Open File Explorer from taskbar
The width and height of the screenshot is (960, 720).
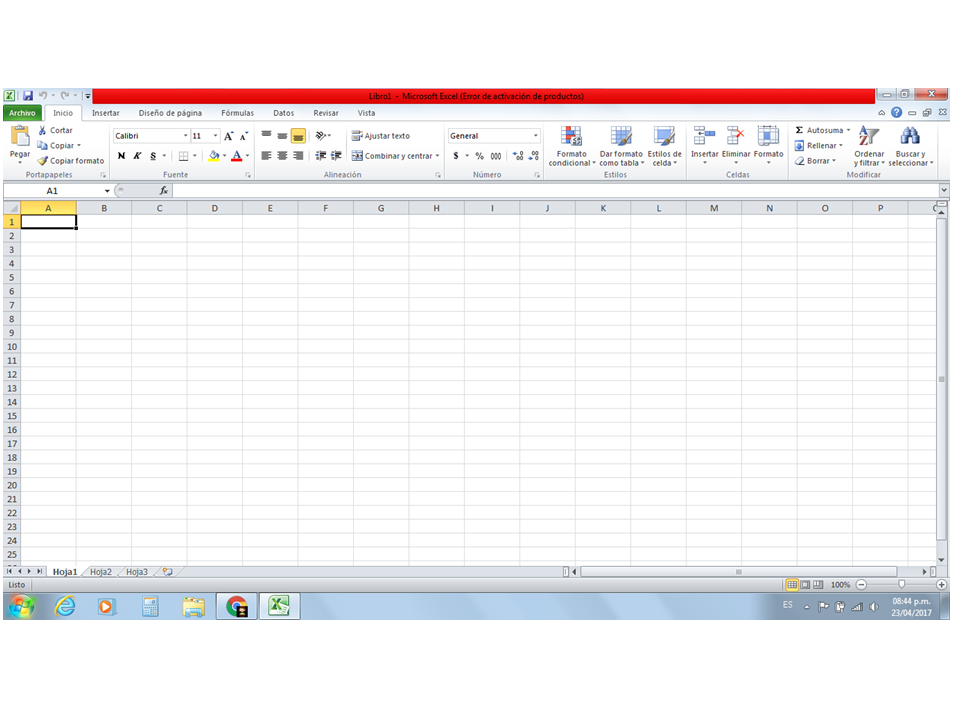(x=193, y=607)
